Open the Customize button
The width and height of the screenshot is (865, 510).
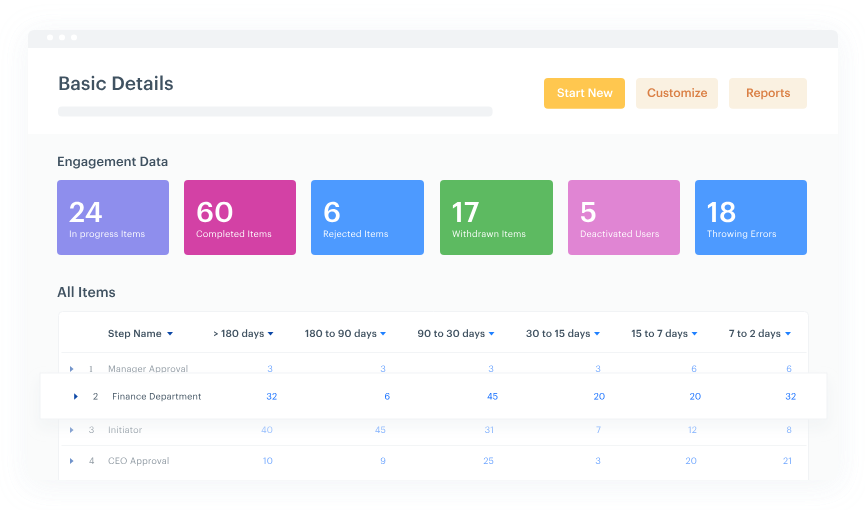676,93
